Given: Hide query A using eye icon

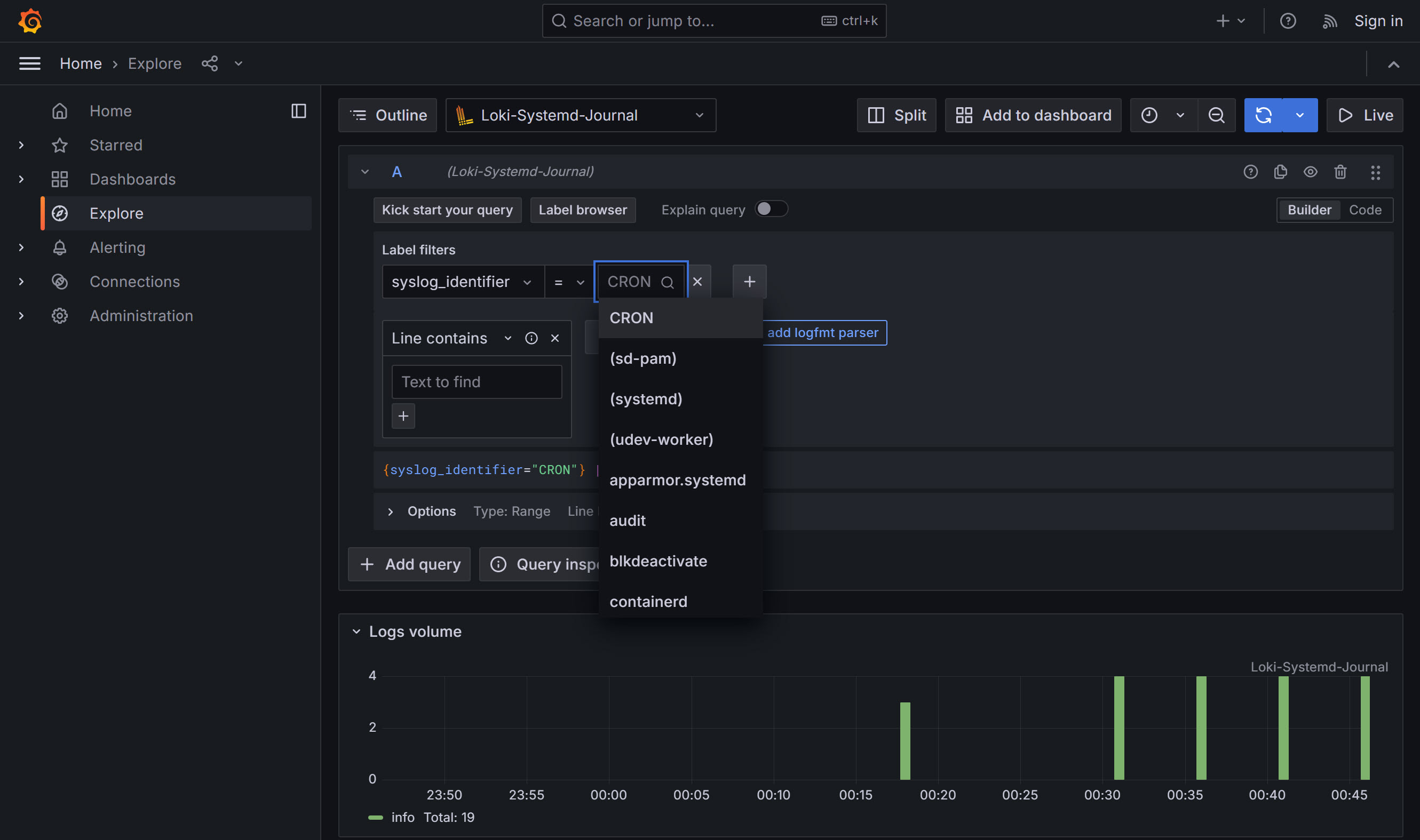Looking at the screenshot, I should pos(1310,172).
